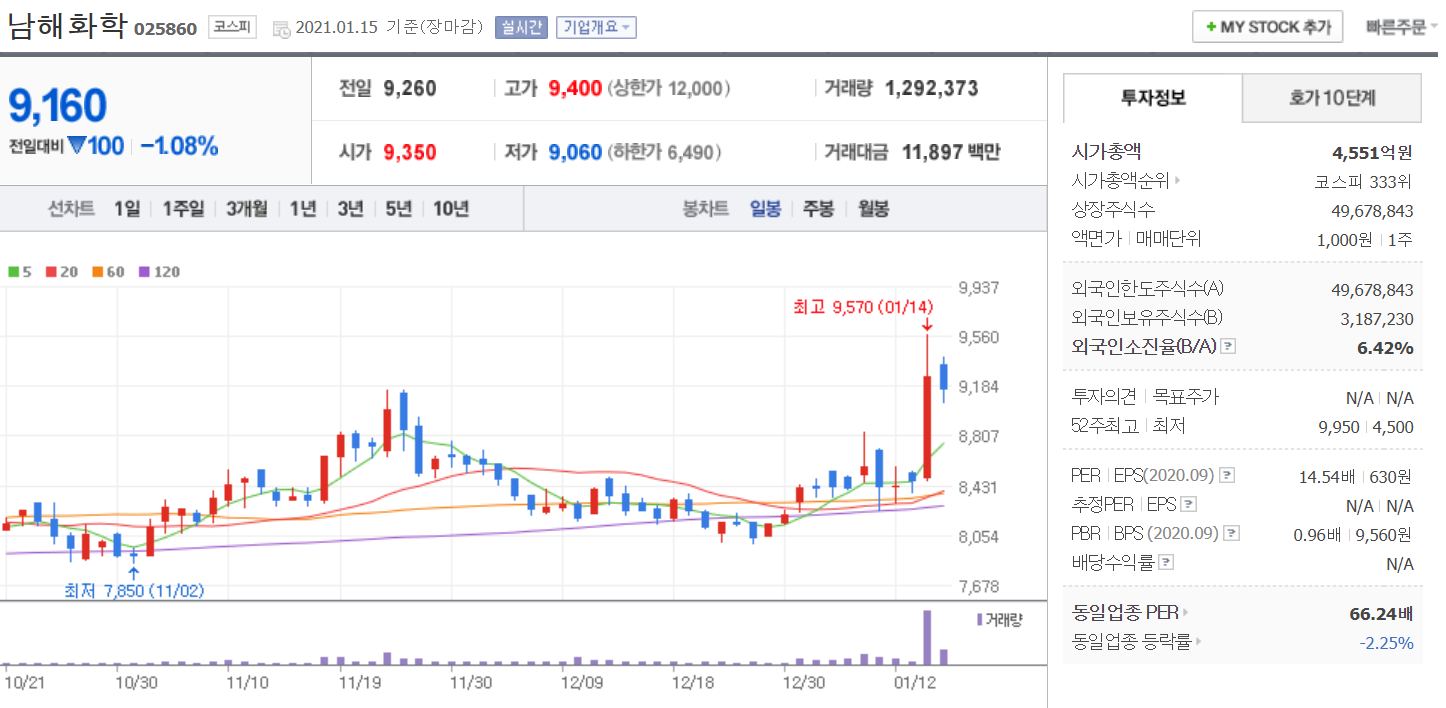Click the arrow next to 시가총액순위

point(1178,181)
